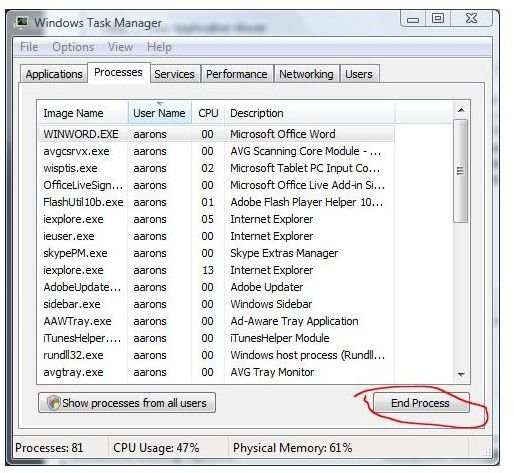Viewport: 514px width, 473px height.
Task: Open the View menu
Action: (x=120, y=47)
